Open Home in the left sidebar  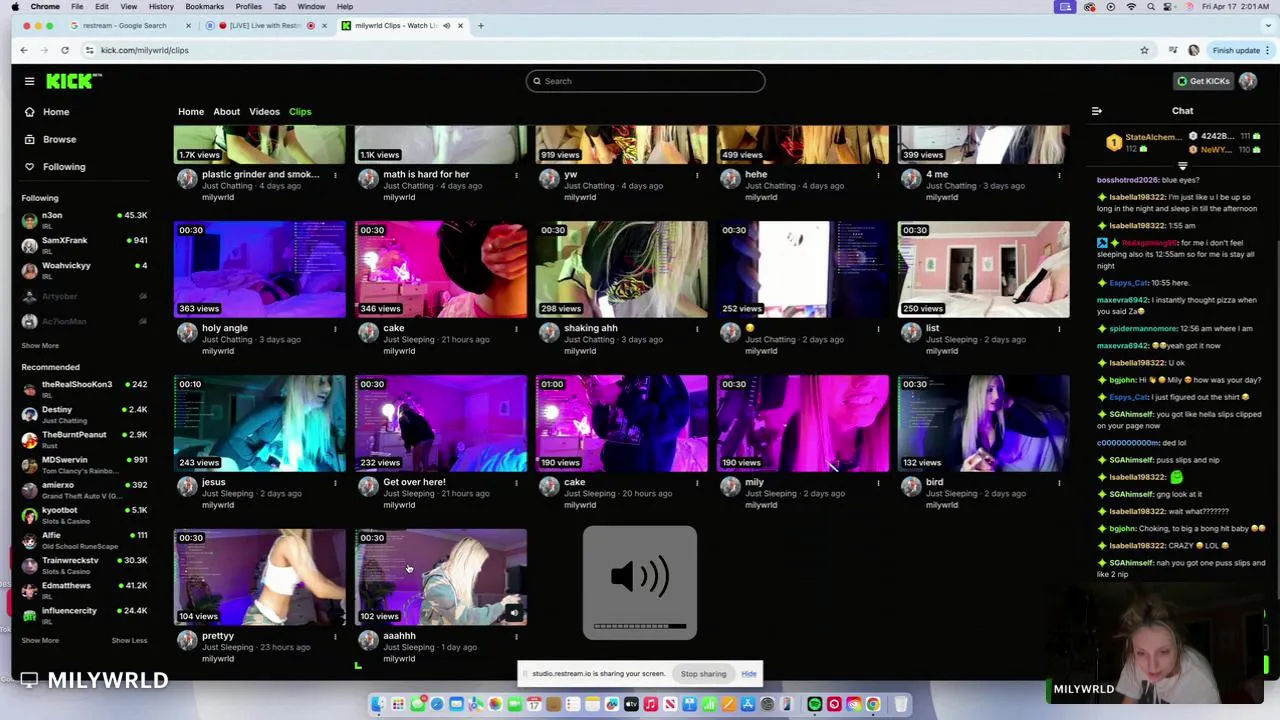[55, 112]
